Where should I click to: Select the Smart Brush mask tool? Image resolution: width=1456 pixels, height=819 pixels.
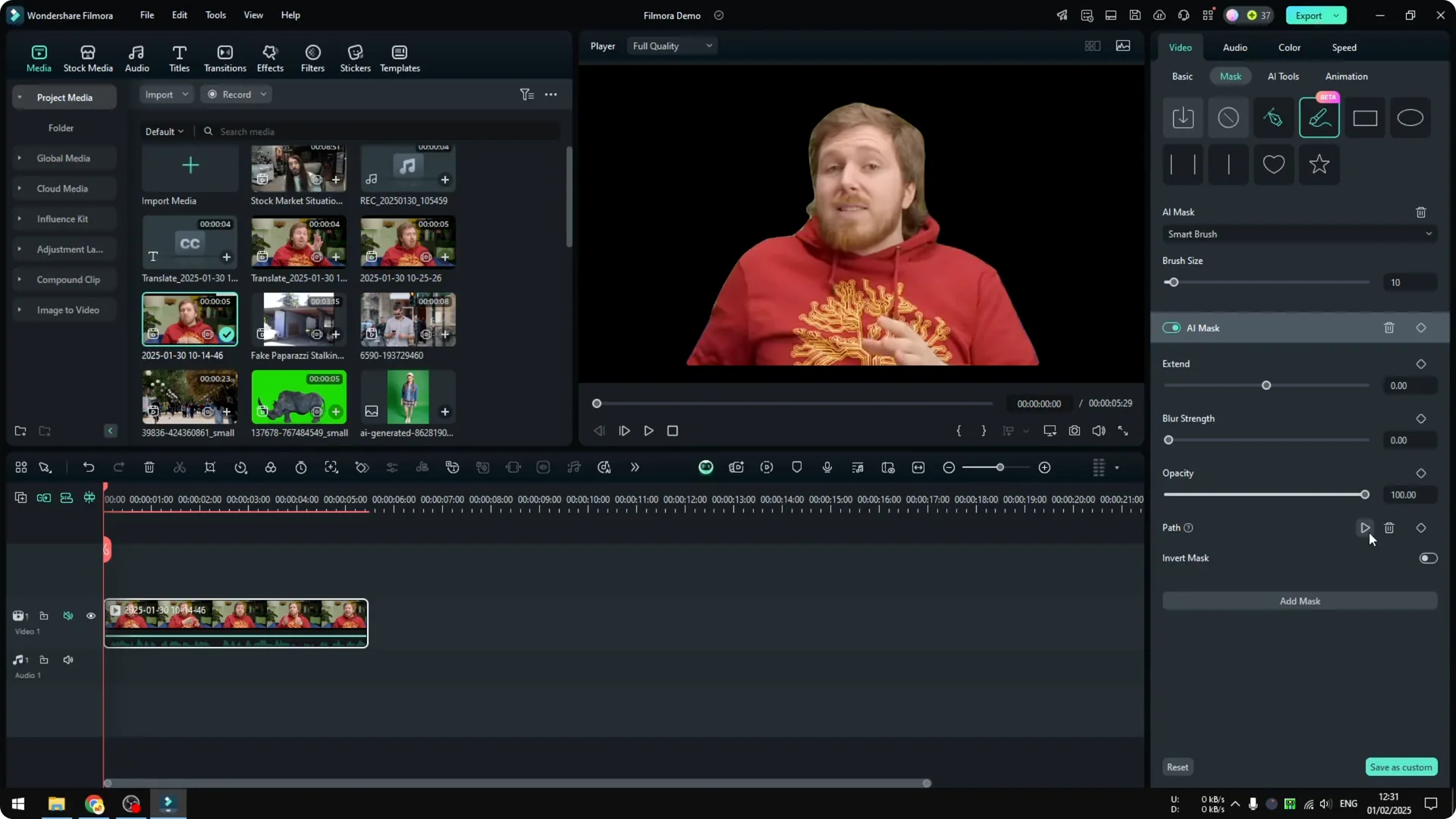click(1319, 118)
